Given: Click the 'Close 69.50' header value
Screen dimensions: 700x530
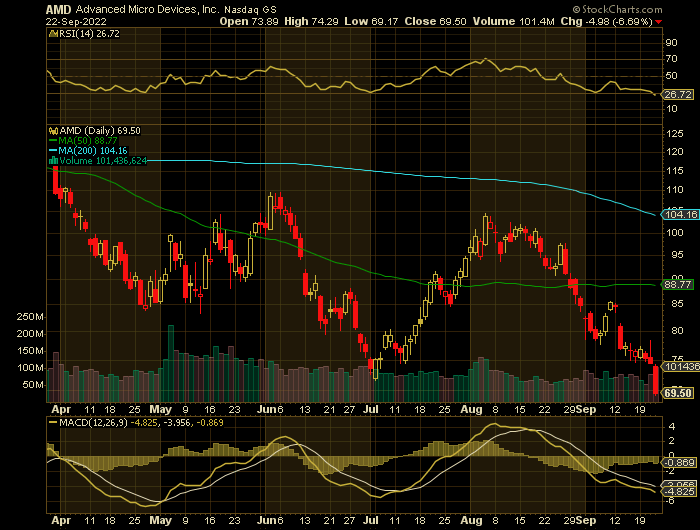Looking at the screenshot, I should [x=435, y=21].
